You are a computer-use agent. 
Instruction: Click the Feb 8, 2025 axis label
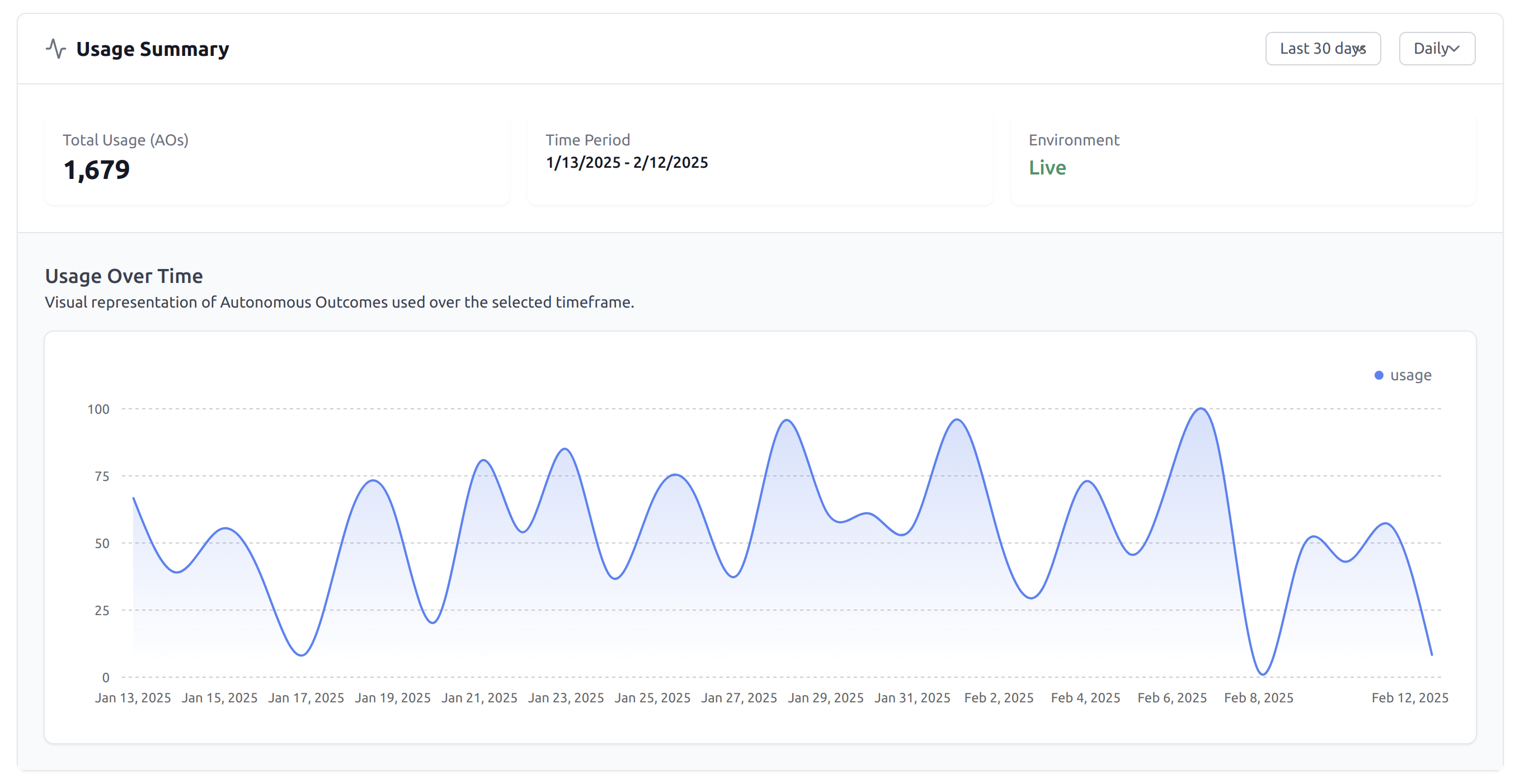(1259, 698)
